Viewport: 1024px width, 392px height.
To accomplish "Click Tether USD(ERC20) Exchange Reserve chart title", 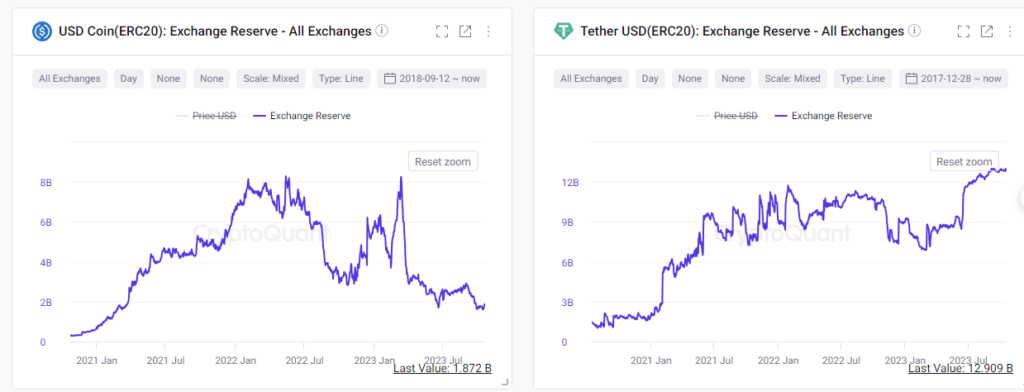I will 742,31.
